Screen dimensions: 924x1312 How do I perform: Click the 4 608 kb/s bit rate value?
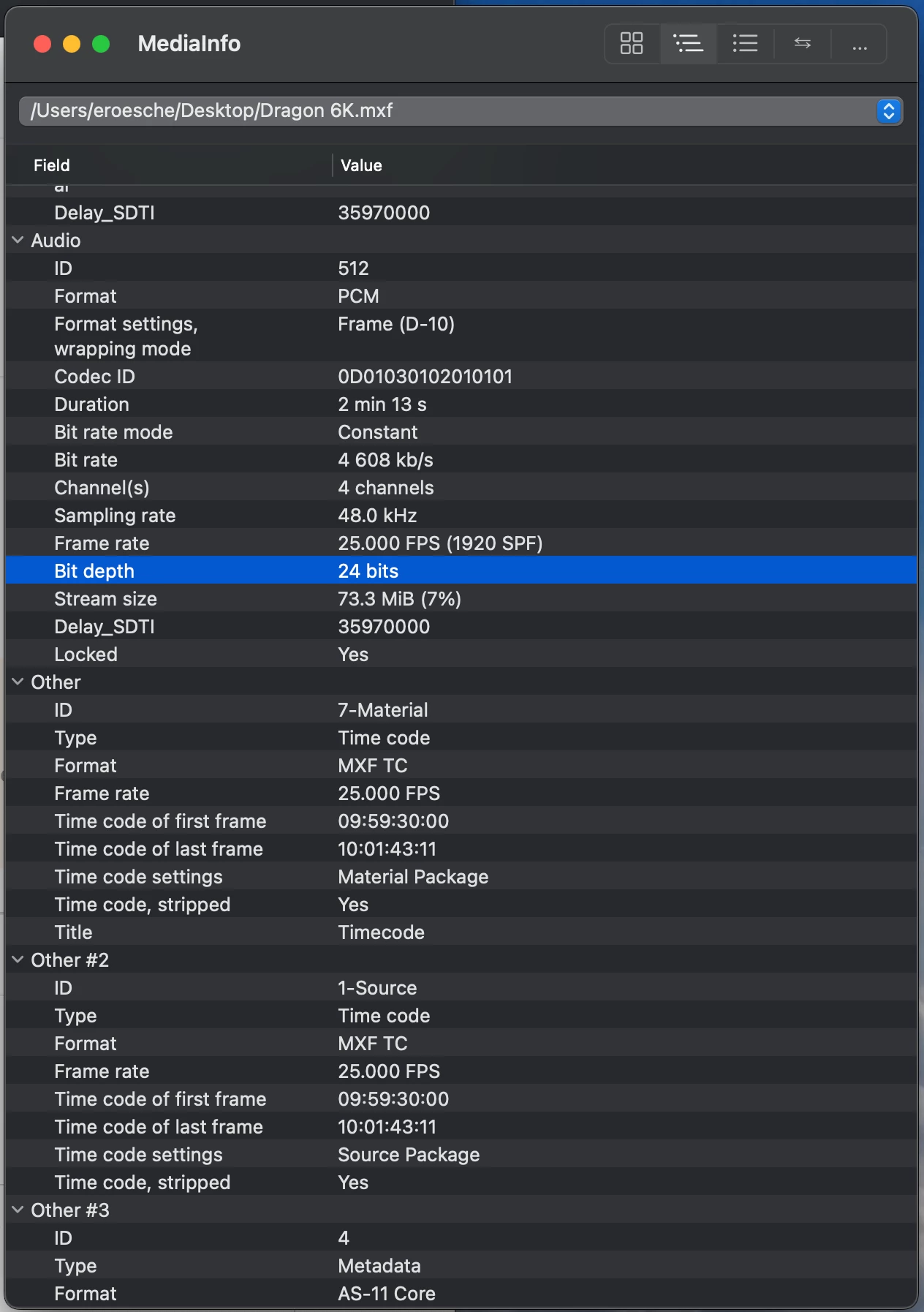385,460
